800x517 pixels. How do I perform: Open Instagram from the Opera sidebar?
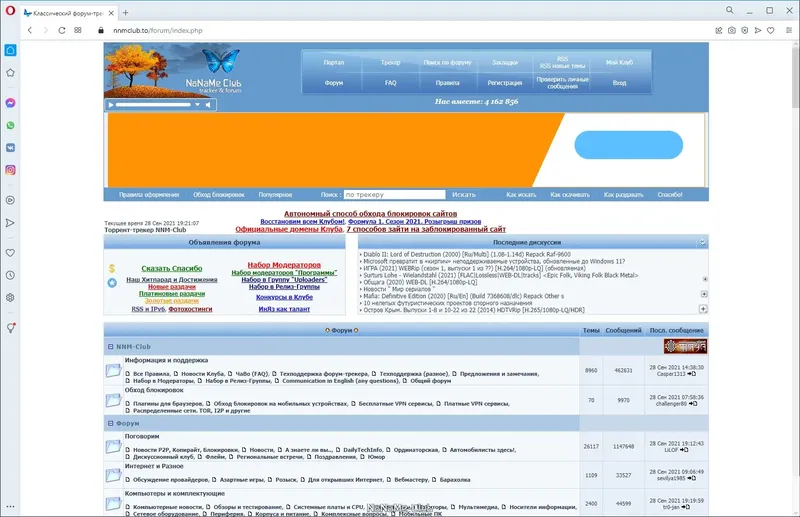(10, 170)
